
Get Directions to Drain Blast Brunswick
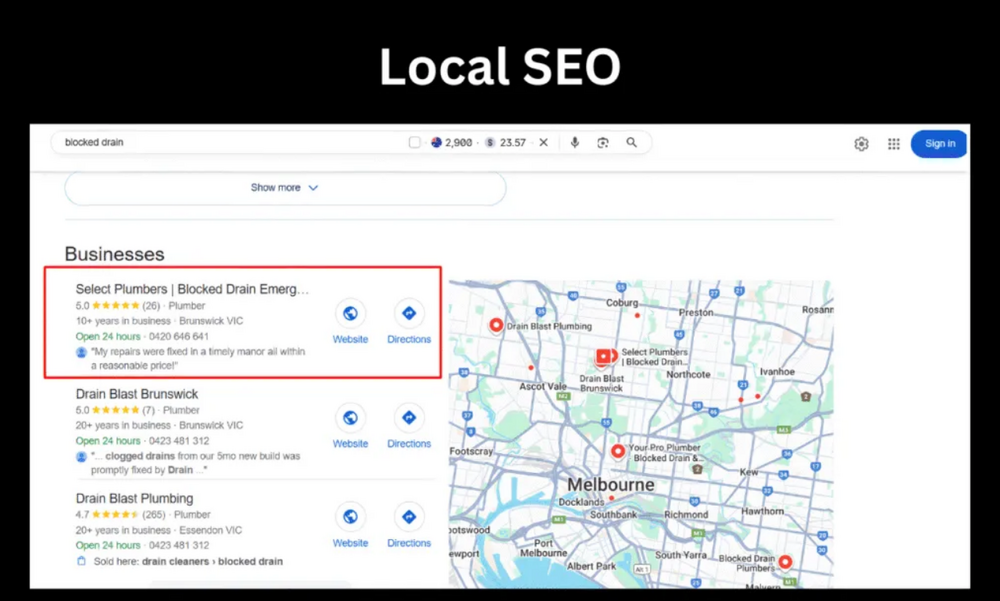point(409,426)
